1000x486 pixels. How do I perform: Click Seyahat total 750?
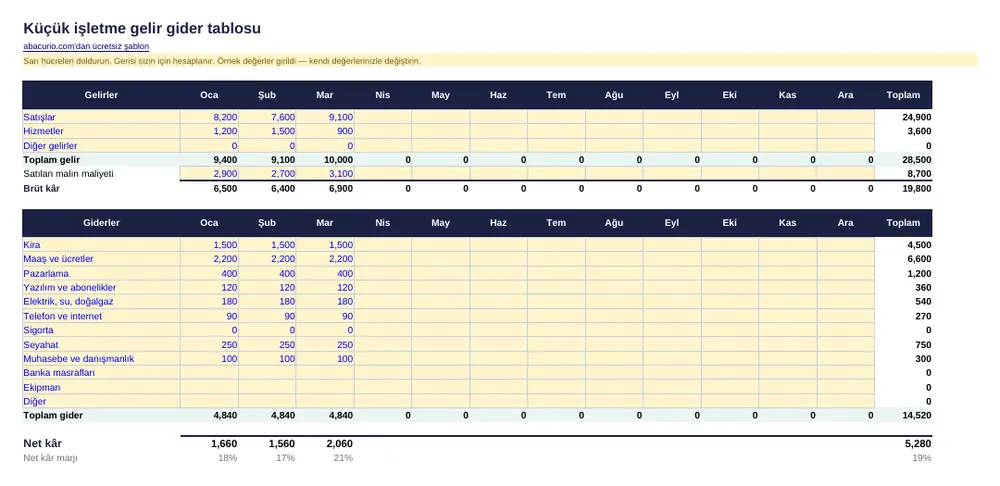pos(923,345)
